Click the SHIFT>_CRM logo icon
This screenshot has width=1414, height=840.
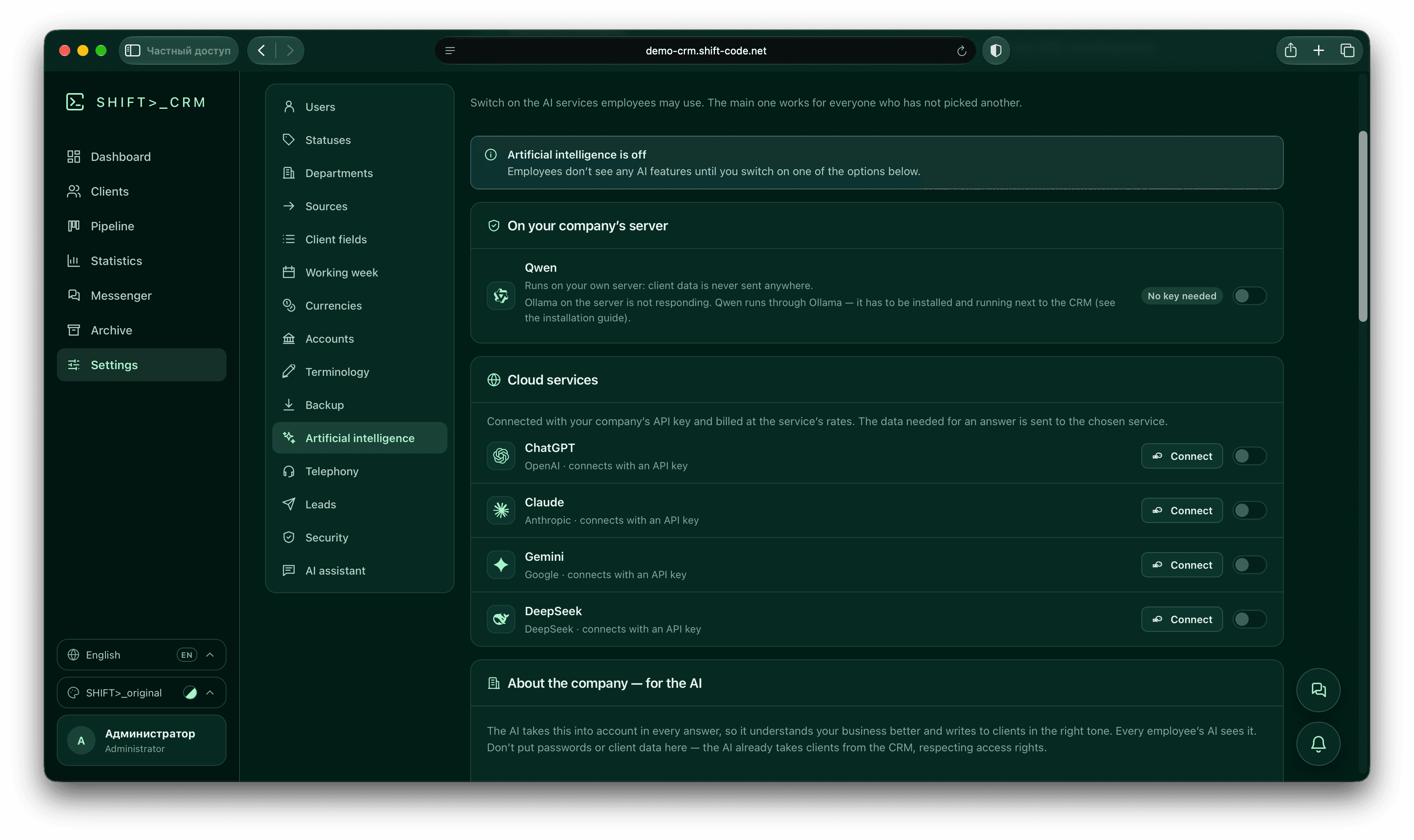click(75, 102)
